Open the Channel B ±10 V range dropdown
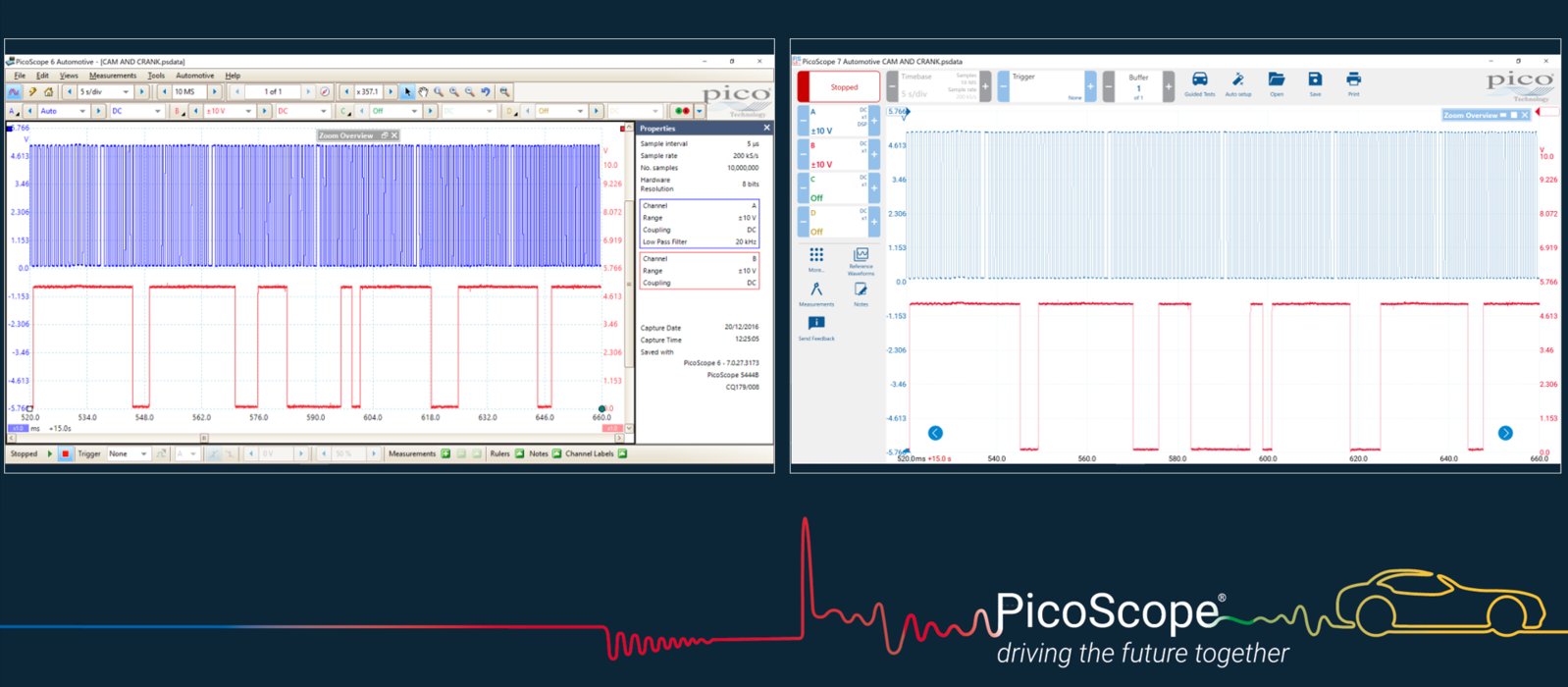Screen dimensions: 1568x687 click(x=229, y=112)
